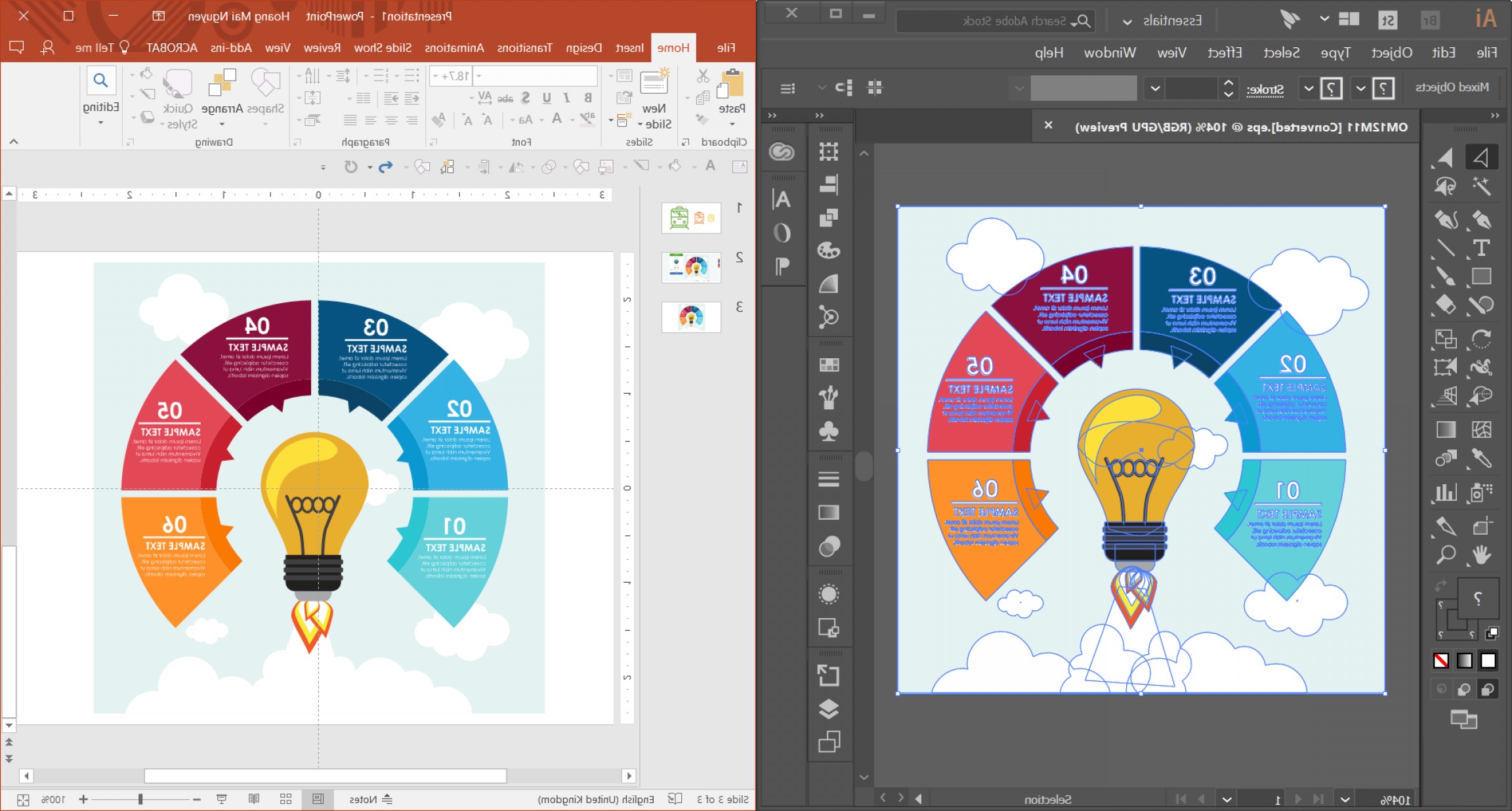Image resolution: width=1512 pixels, height=811 pixels.
Task: Open the Layers panel icon
Action: (x=829, y=709)
